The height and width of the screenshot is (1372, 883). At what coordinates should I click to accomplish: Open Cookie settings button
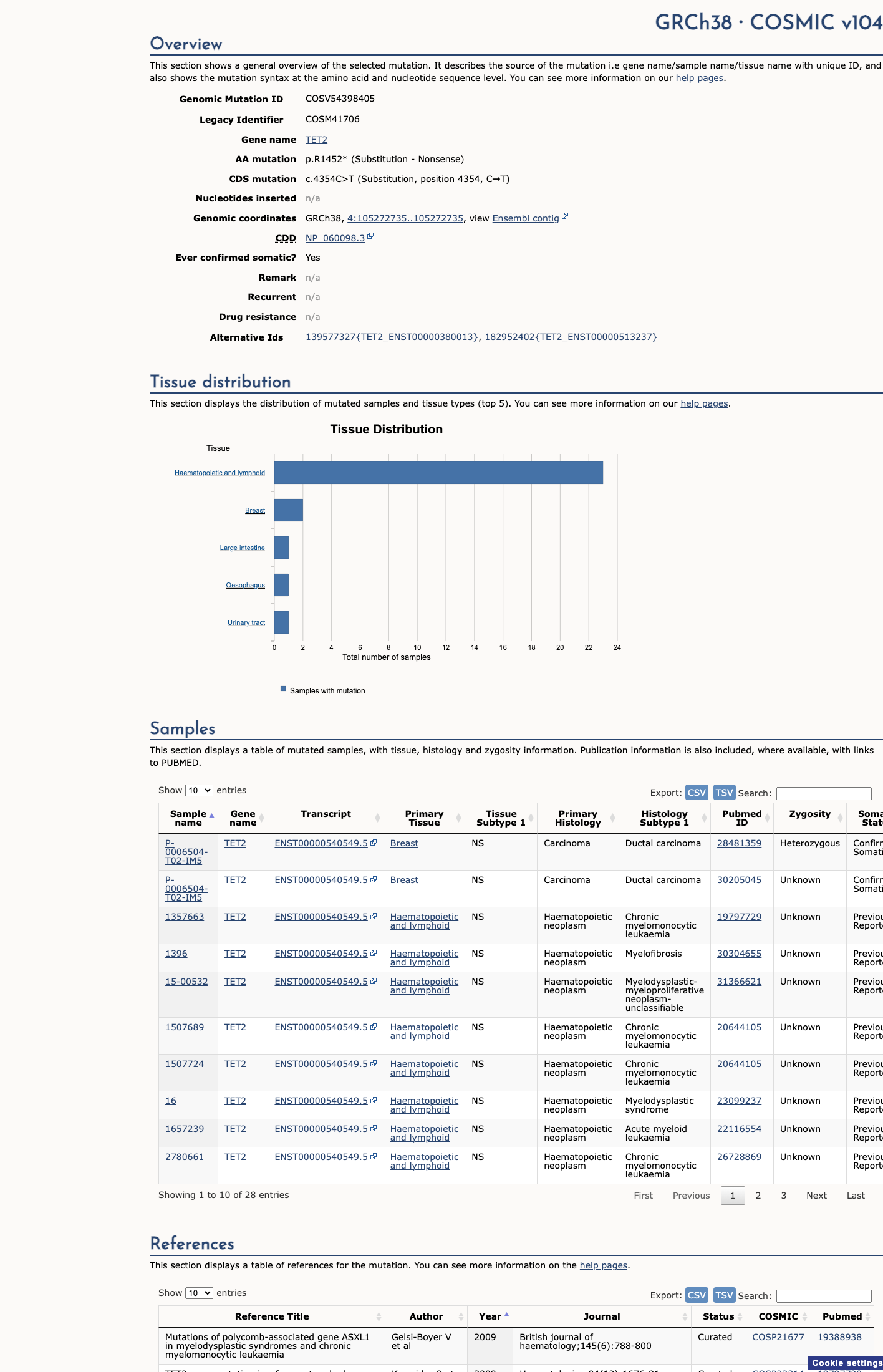point(846,1363)
